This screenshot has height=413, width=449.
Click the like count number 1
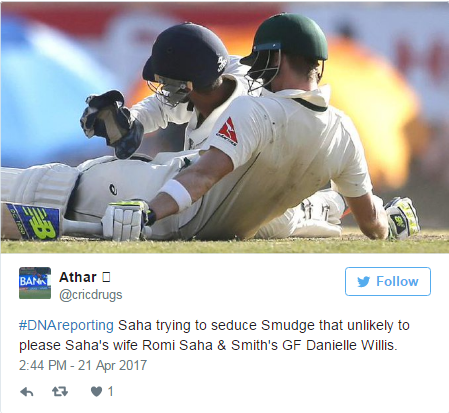111,391
